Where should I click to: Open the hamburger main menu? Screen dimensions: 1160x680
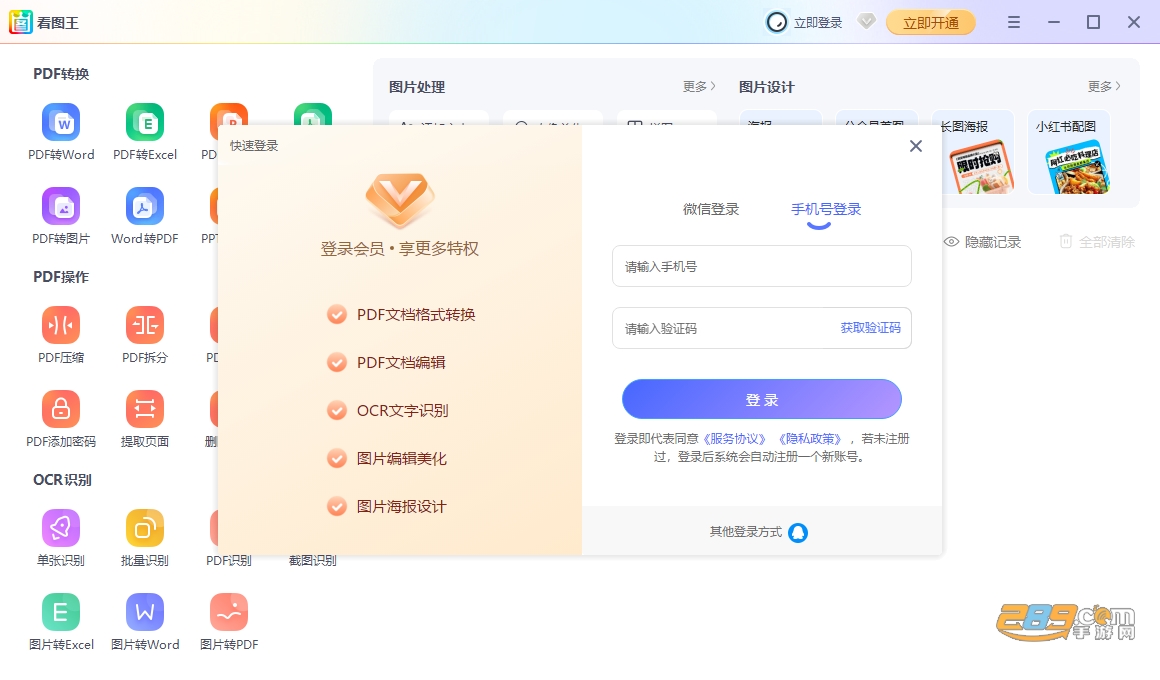[1014, 22]
